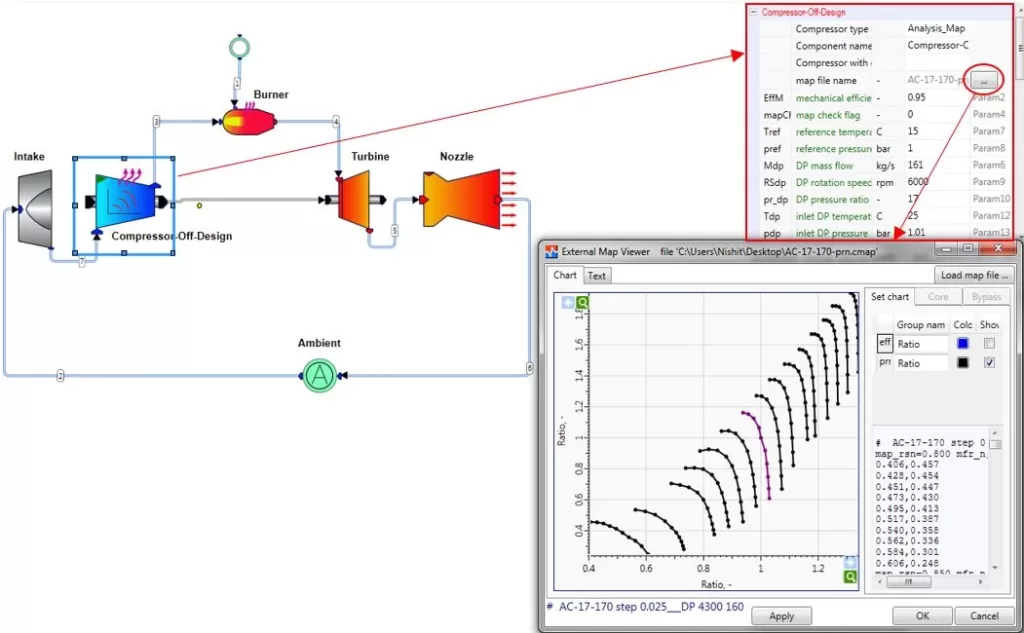1024x633 pixels.
Task: Select the Ambient component icon
Action: click(x=320, y=375)
